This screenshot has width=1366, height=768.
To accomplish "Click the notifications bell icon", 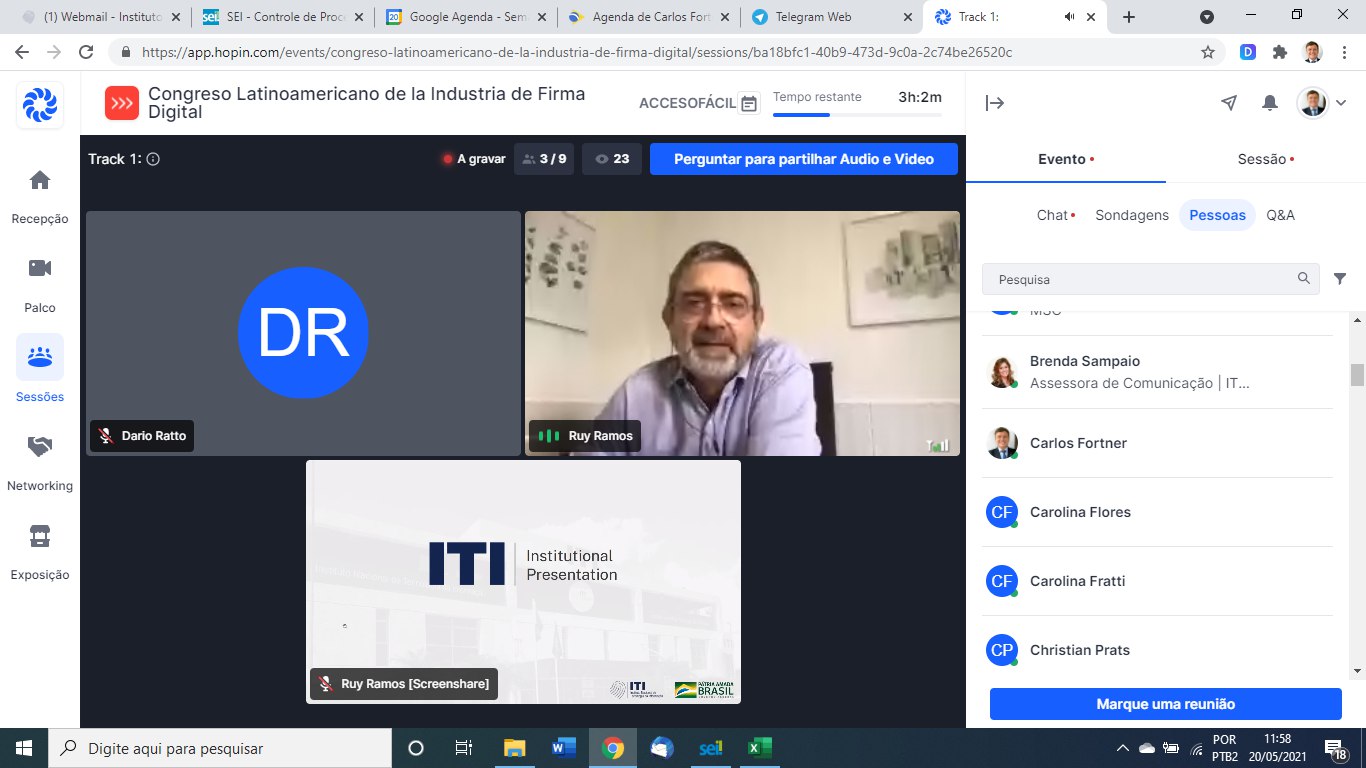I will tap(1269, 102).
